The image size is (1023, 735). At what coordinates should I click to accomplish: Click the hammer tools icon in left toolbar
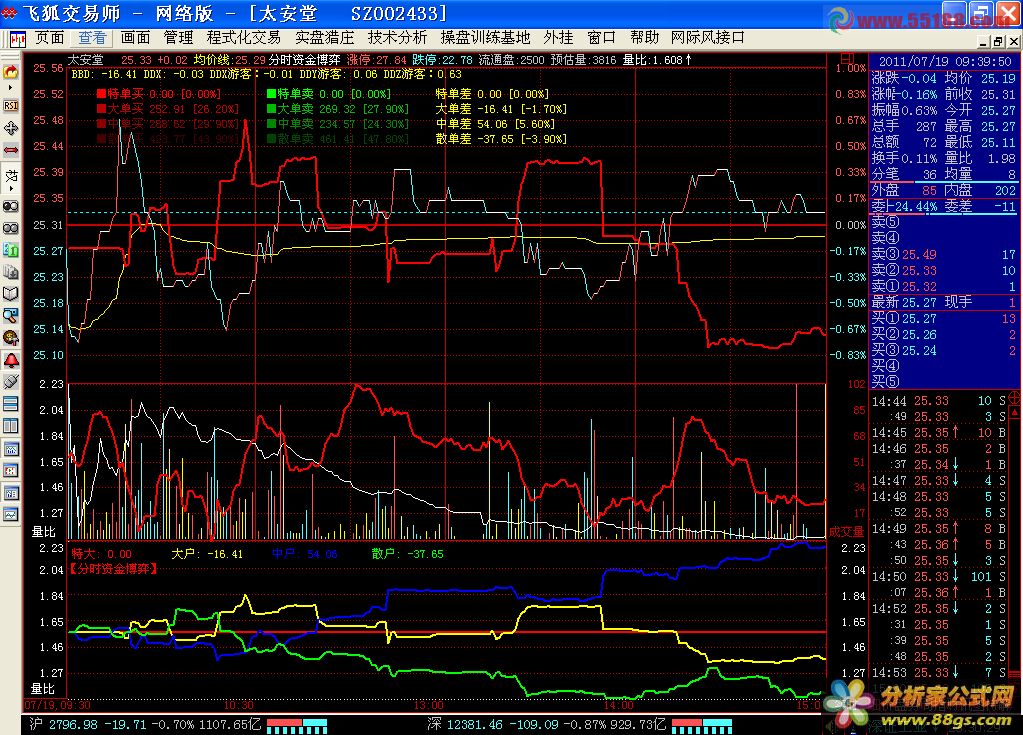[x=11, y=338]
